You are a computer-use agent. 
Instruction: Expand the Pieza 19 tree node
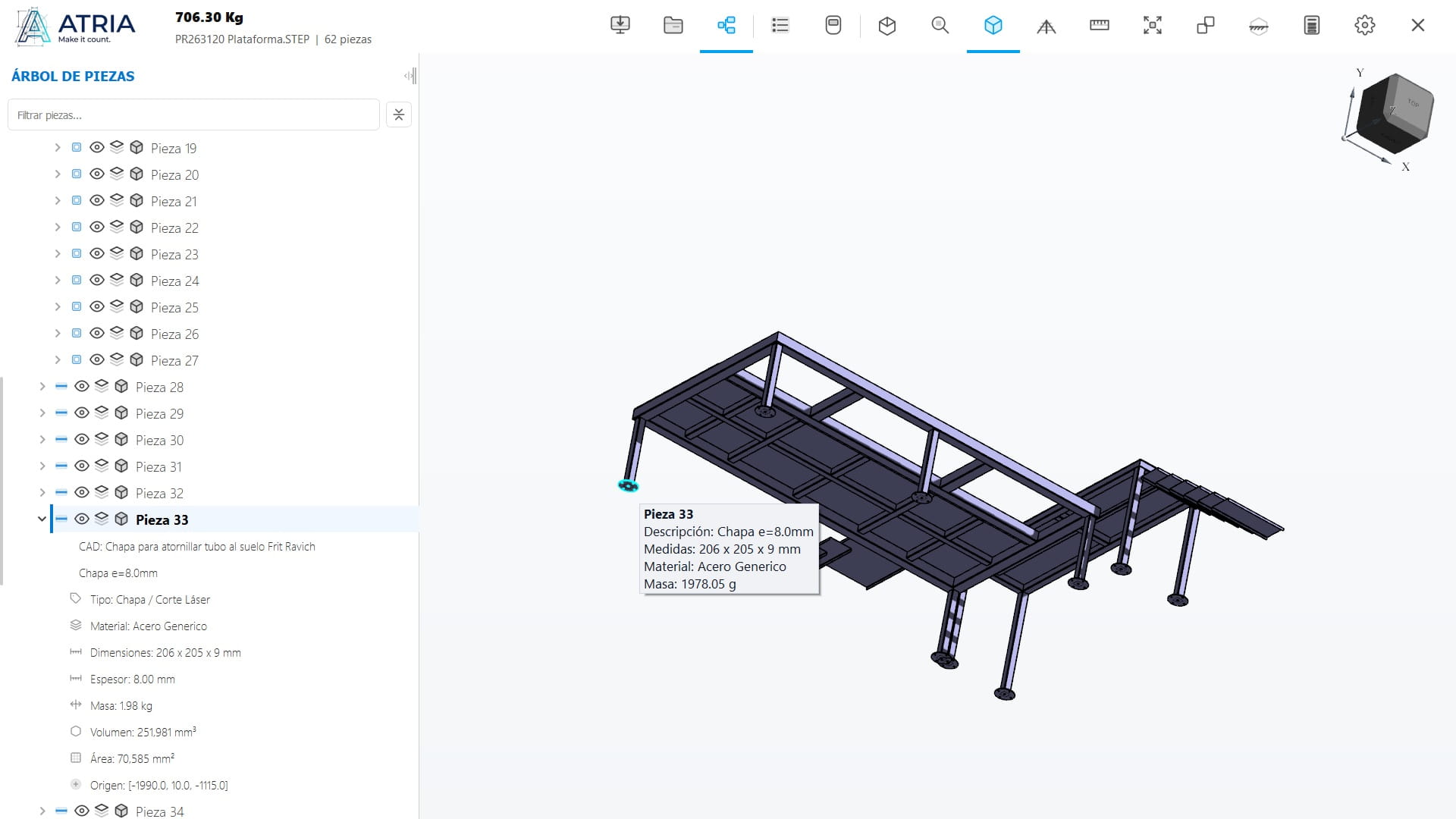point(58,147)
